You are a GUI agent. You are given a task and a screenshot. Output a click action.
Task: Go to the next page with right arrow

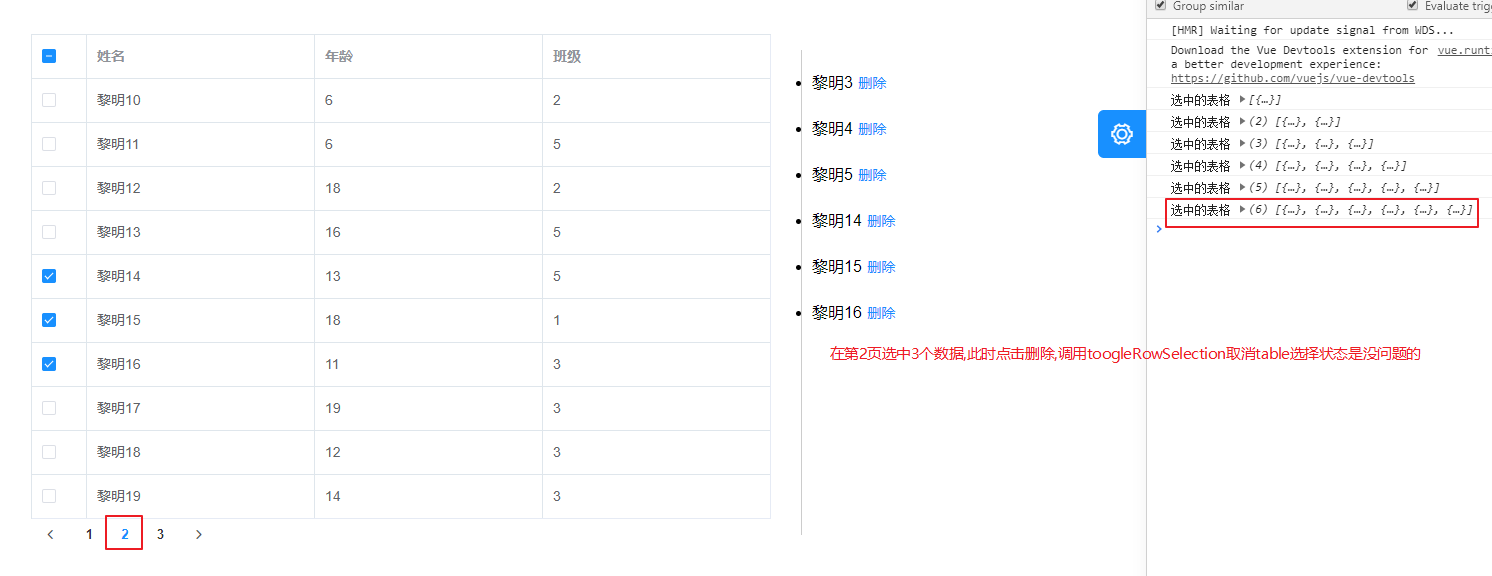(198, 533)
